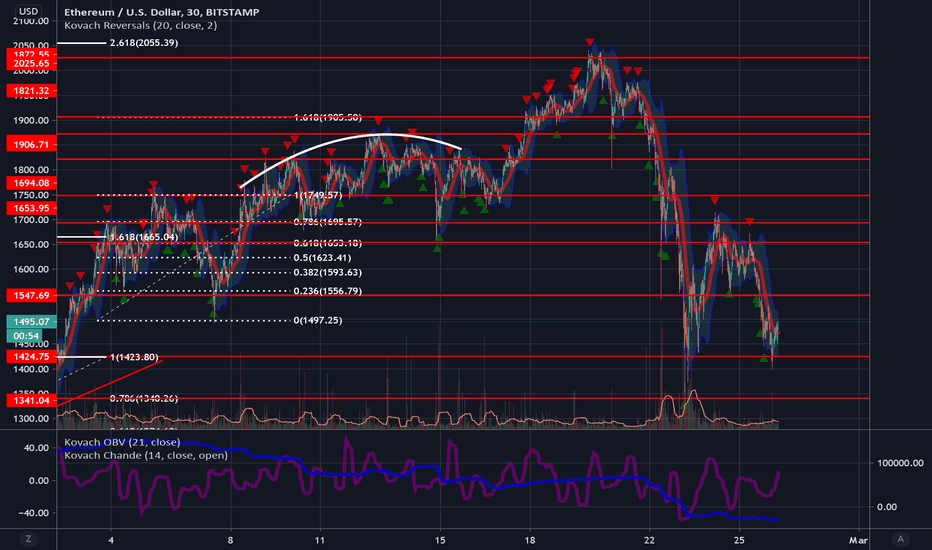Select the red diagonal trend line
Screen dimensions: 932x550
click(x=109, y=383)
